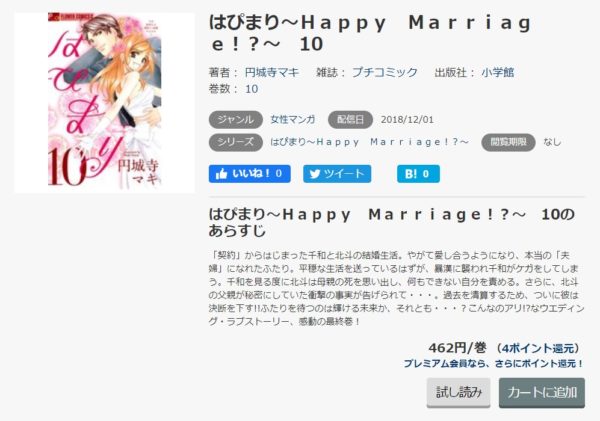The height and width of the screenshot is (421, 600).
Task: Open magazine link プチコミック
Action: tap(385, 72)
